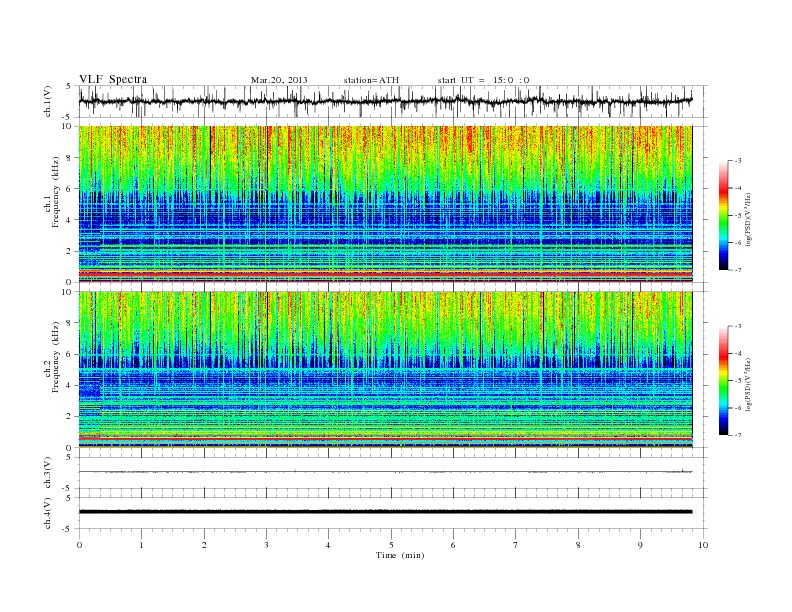The height and width of the screenshot is (612, 792).
Task: Click inside the ch.2 spectrogram panel
Action: (385, 370)
